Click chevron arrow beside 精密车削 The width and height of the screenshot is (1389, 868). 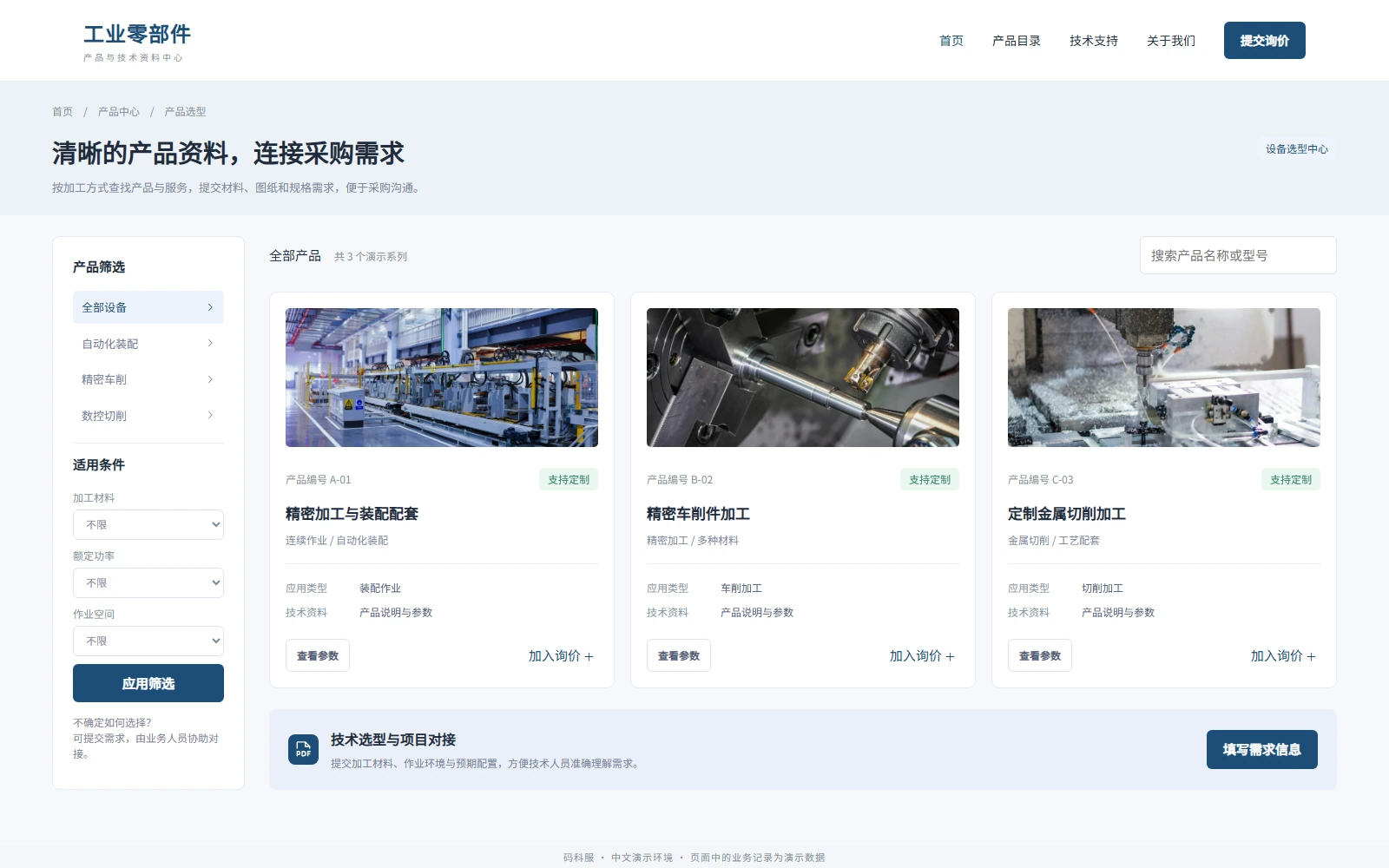point(210,379)
